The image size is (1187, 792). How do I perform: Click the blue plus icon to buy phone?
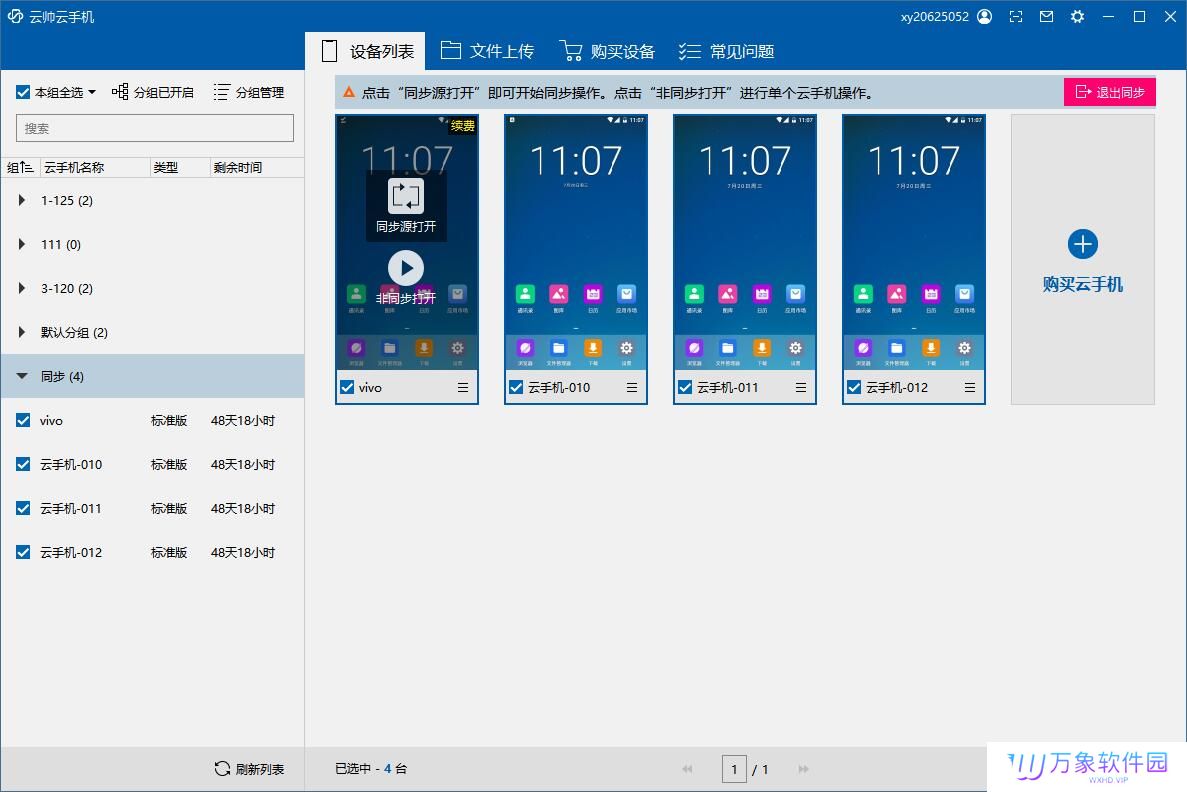[x=1083, y=244]
